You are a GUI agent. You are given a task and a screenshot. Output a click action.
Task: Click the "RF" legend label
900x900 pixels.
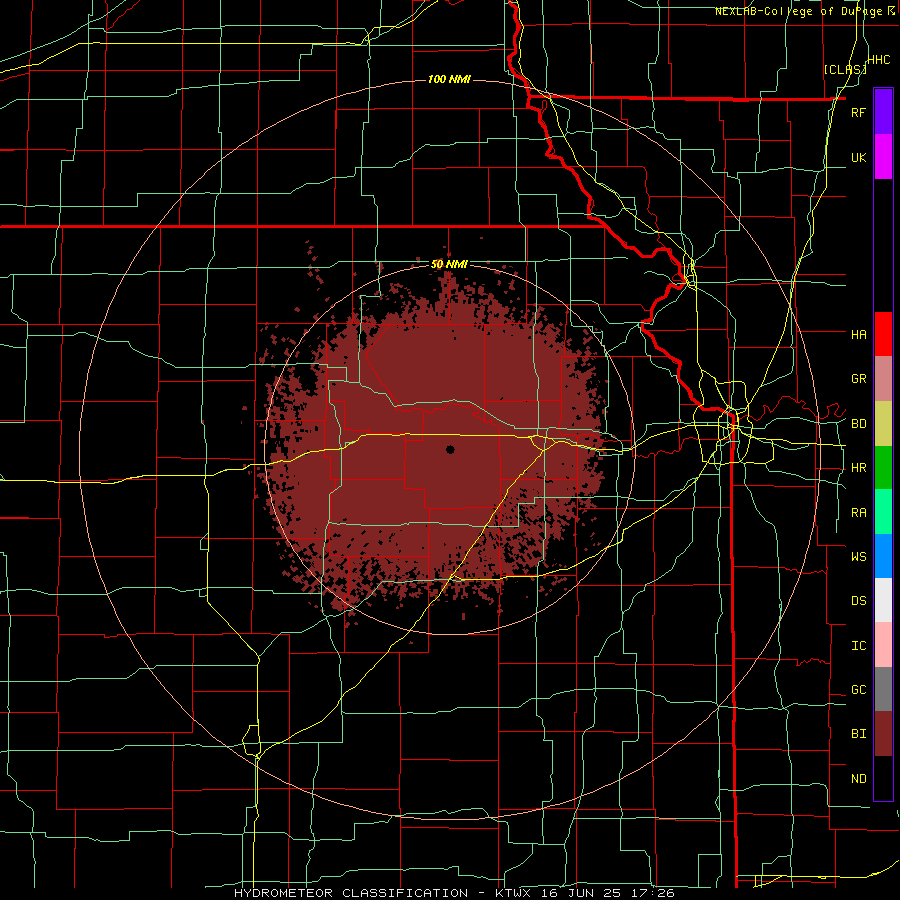(x=858, y=112)
